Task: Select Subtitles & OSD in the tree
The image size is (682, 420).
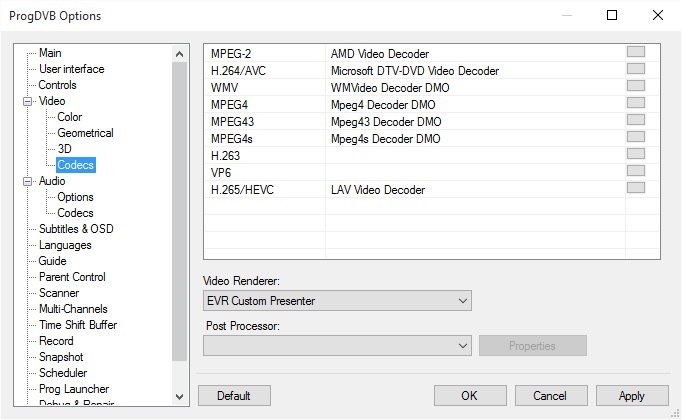Action: [x=76, y=229]
